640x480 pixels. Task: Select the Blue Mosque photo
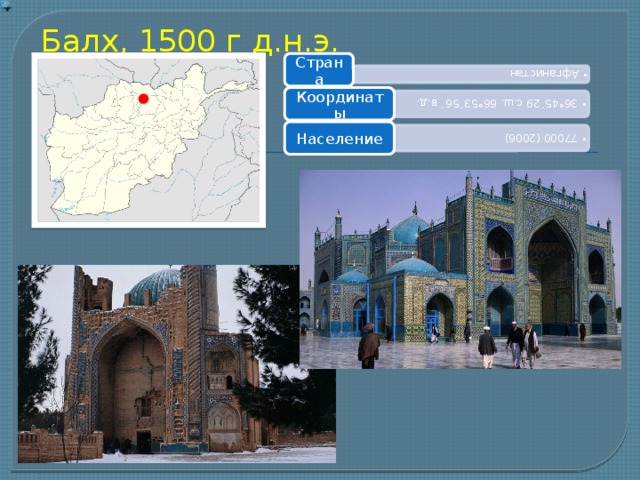[460, 269]
